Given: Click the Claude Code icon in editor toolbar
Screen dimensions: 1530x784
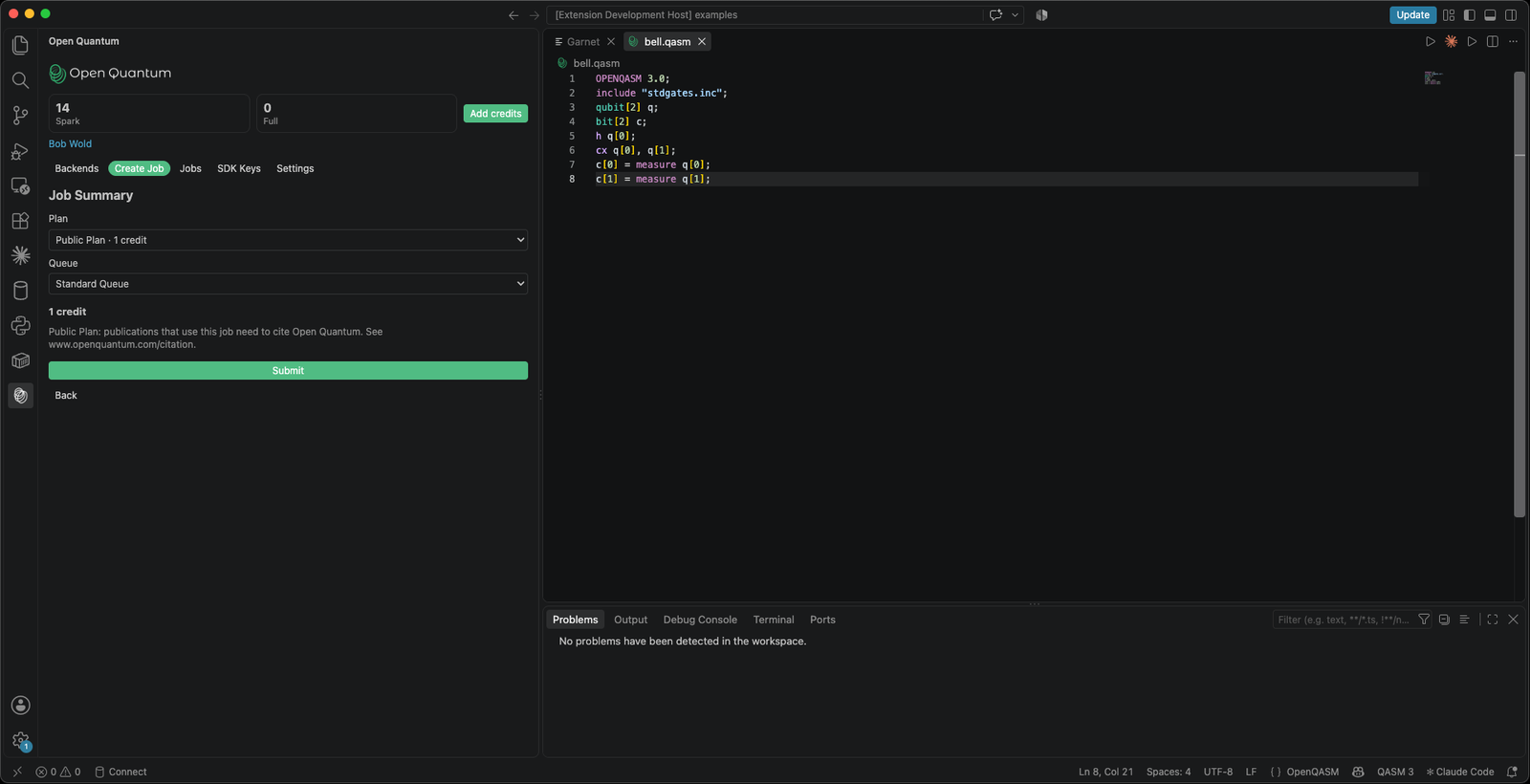Looking at the screenshot, I should coord(1452,41).
